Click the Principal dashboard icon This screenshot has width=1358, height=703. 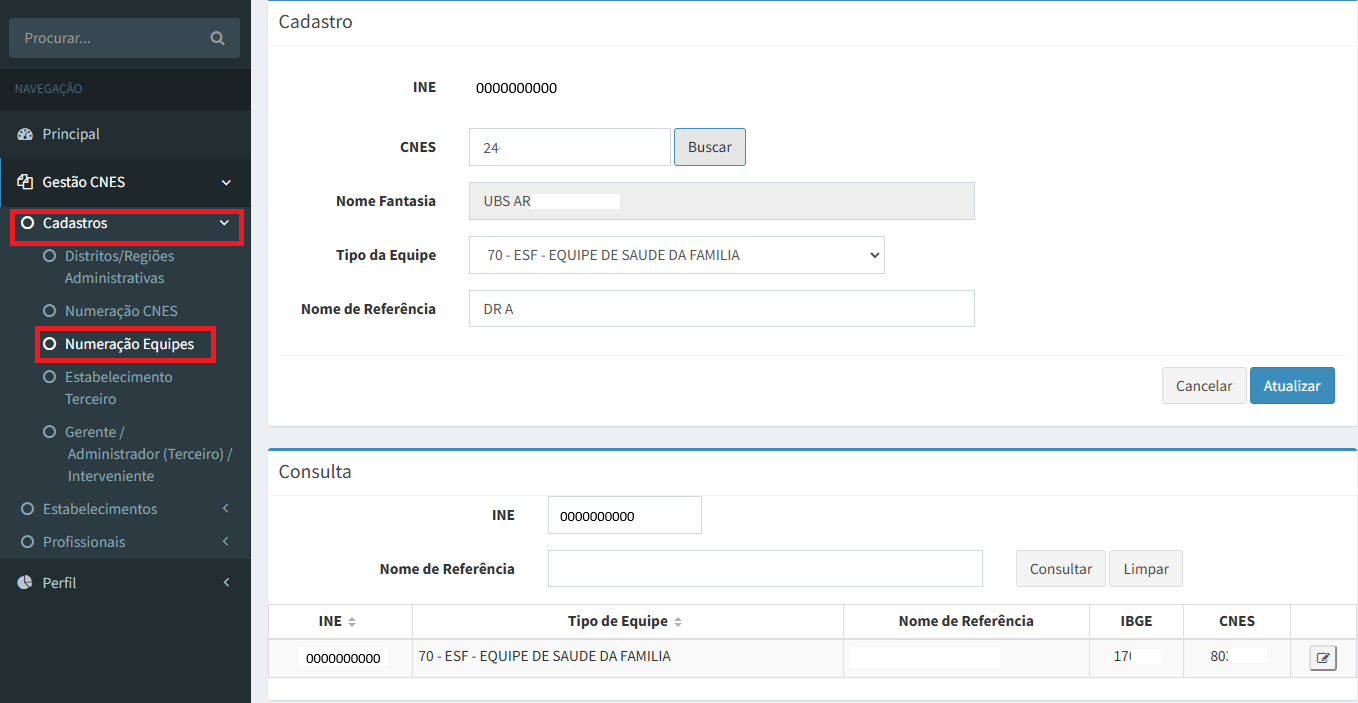tap(25, 134)
